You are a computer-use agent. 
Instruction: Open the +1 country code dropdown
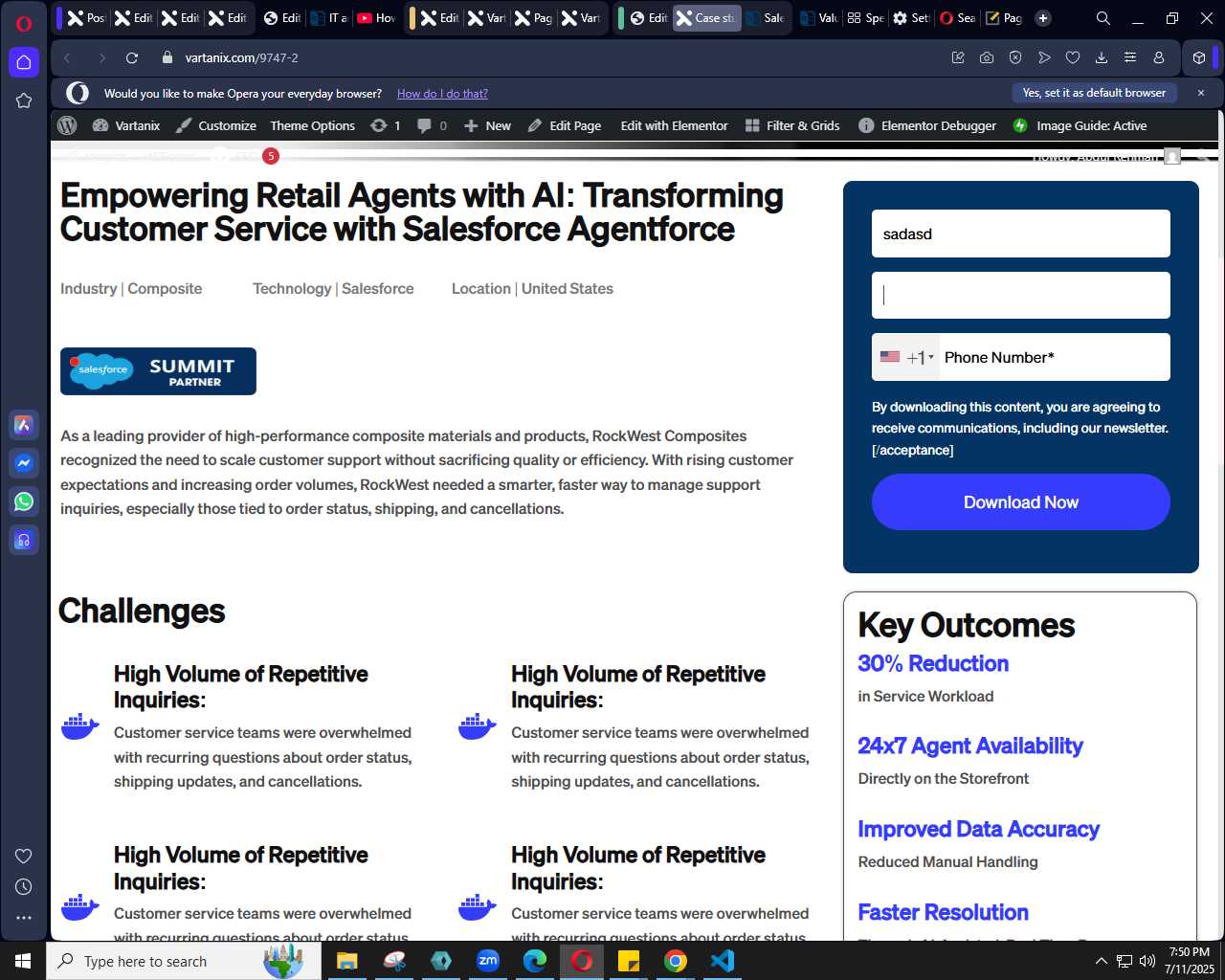tap(905, 357)
